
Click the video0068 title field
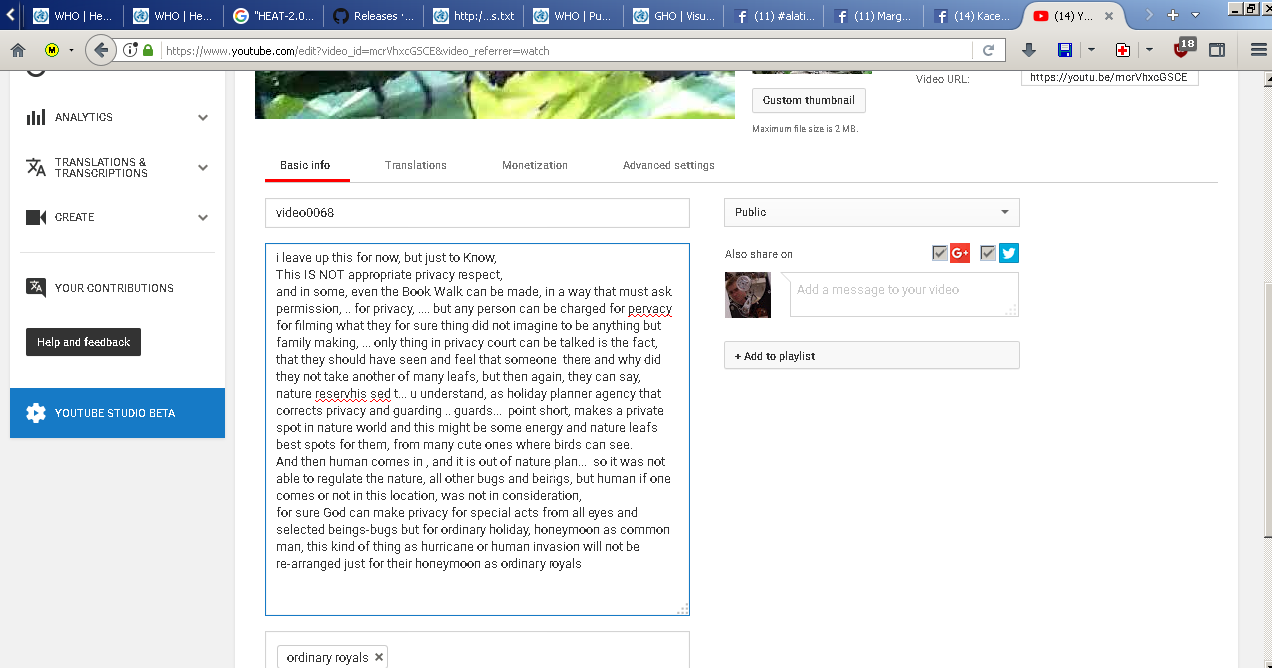pyautogui.click(x=477, y=213)
